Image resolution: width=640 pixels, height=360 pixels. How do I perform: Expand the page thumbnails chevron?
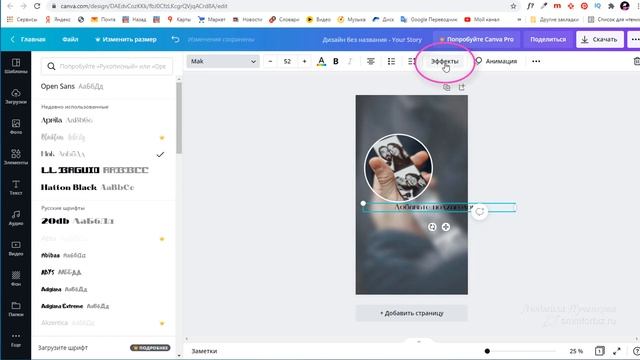pyautogui.click(x=418, y=341)
